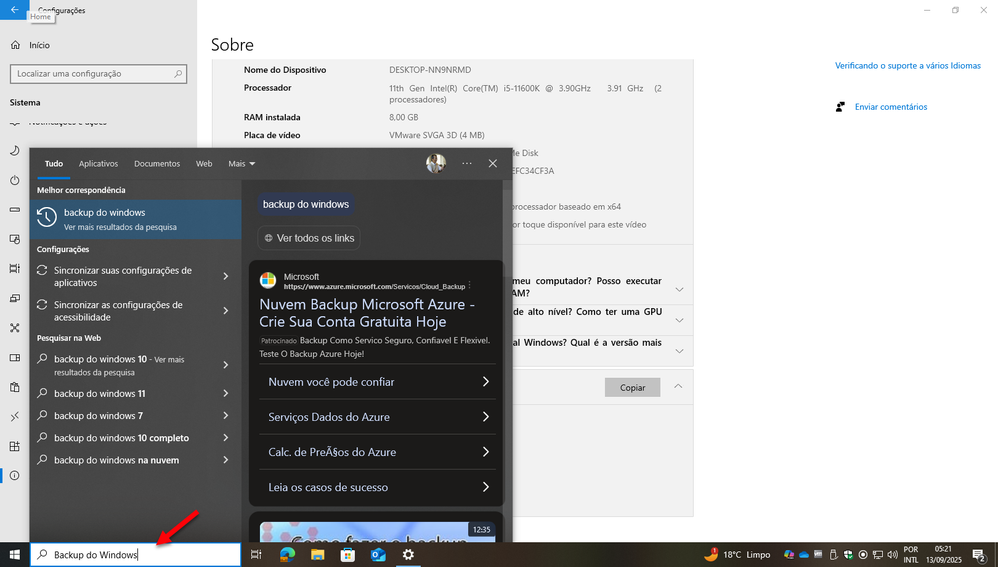Expand the FAQ about Windows version
Screen dimensions: 998x567
coord(679,351)
